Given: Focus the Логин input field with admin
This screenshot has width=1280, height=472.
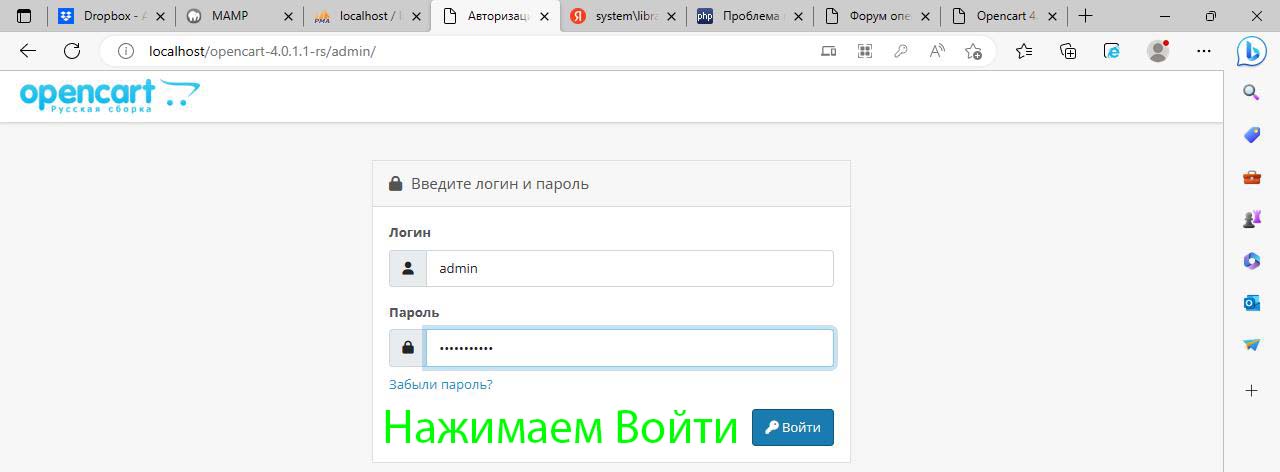Looking at the screenshot, I should (629, 268).
